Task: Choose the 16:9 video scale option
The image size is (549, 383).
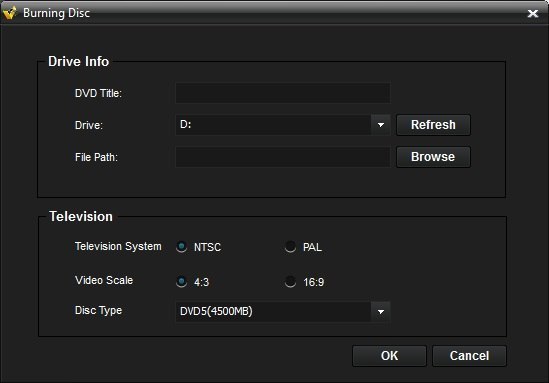Action: (290, 281)
